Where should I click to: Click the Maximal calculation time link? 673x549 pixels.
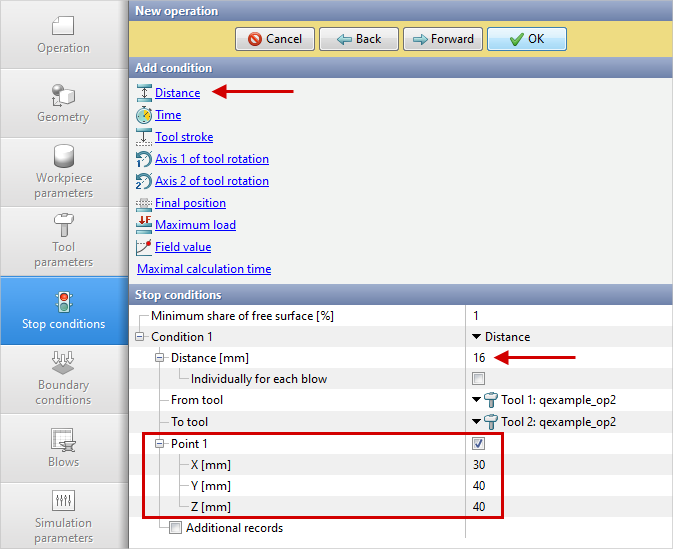coord(204,269)
